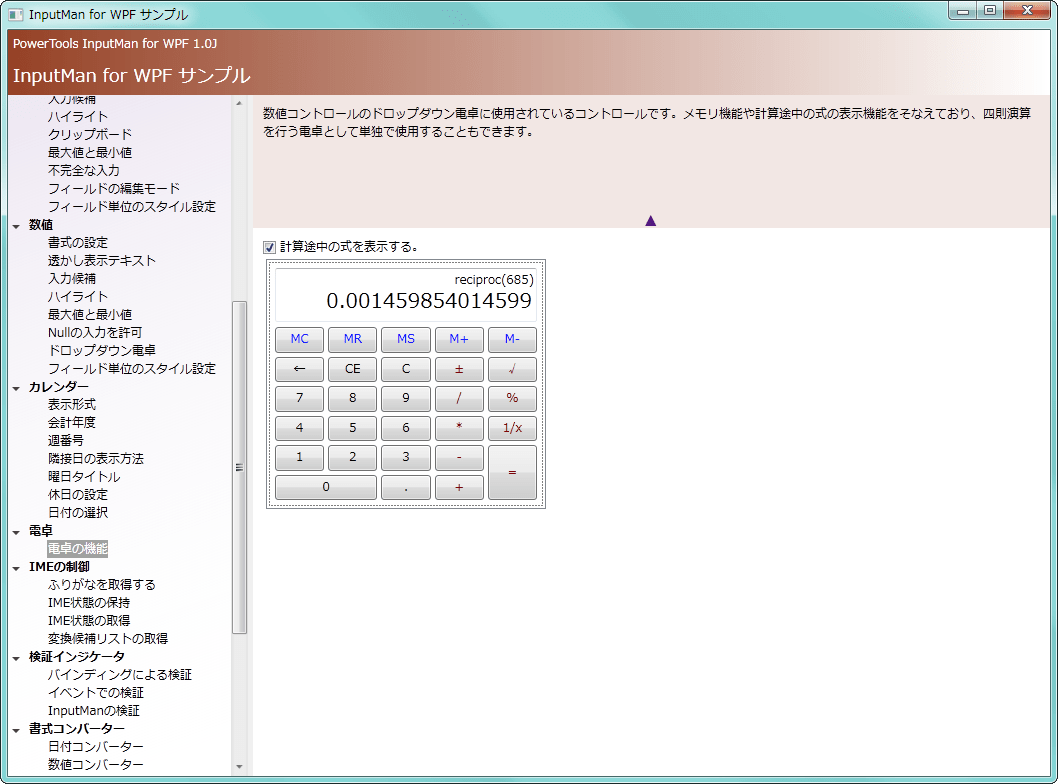
Task: Click the MC memory clear button
Action: (x=299, y=339)
